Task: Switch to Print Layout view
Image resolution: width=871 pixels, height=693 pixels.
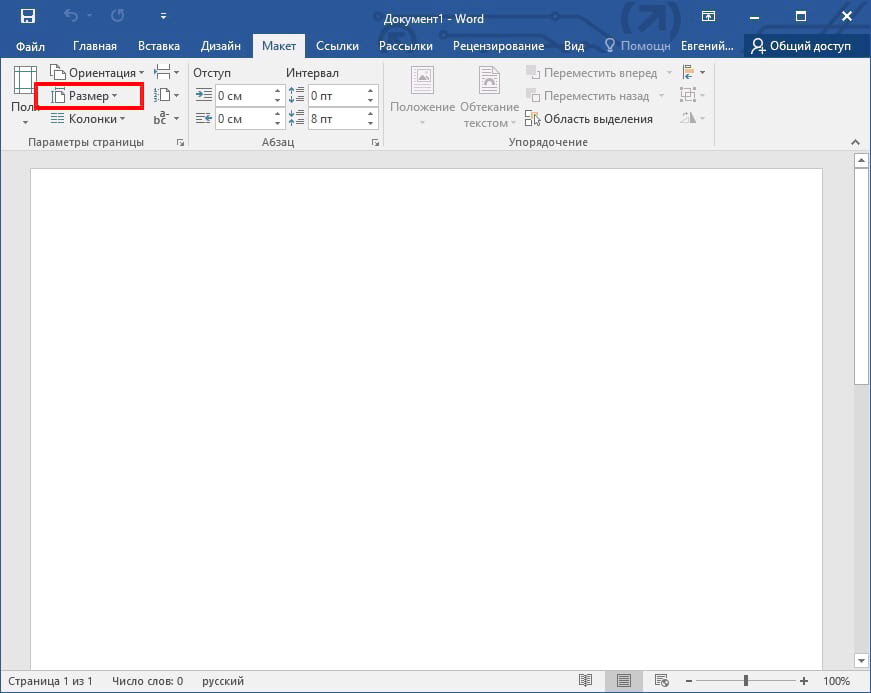Action: (x=624, y=681)
